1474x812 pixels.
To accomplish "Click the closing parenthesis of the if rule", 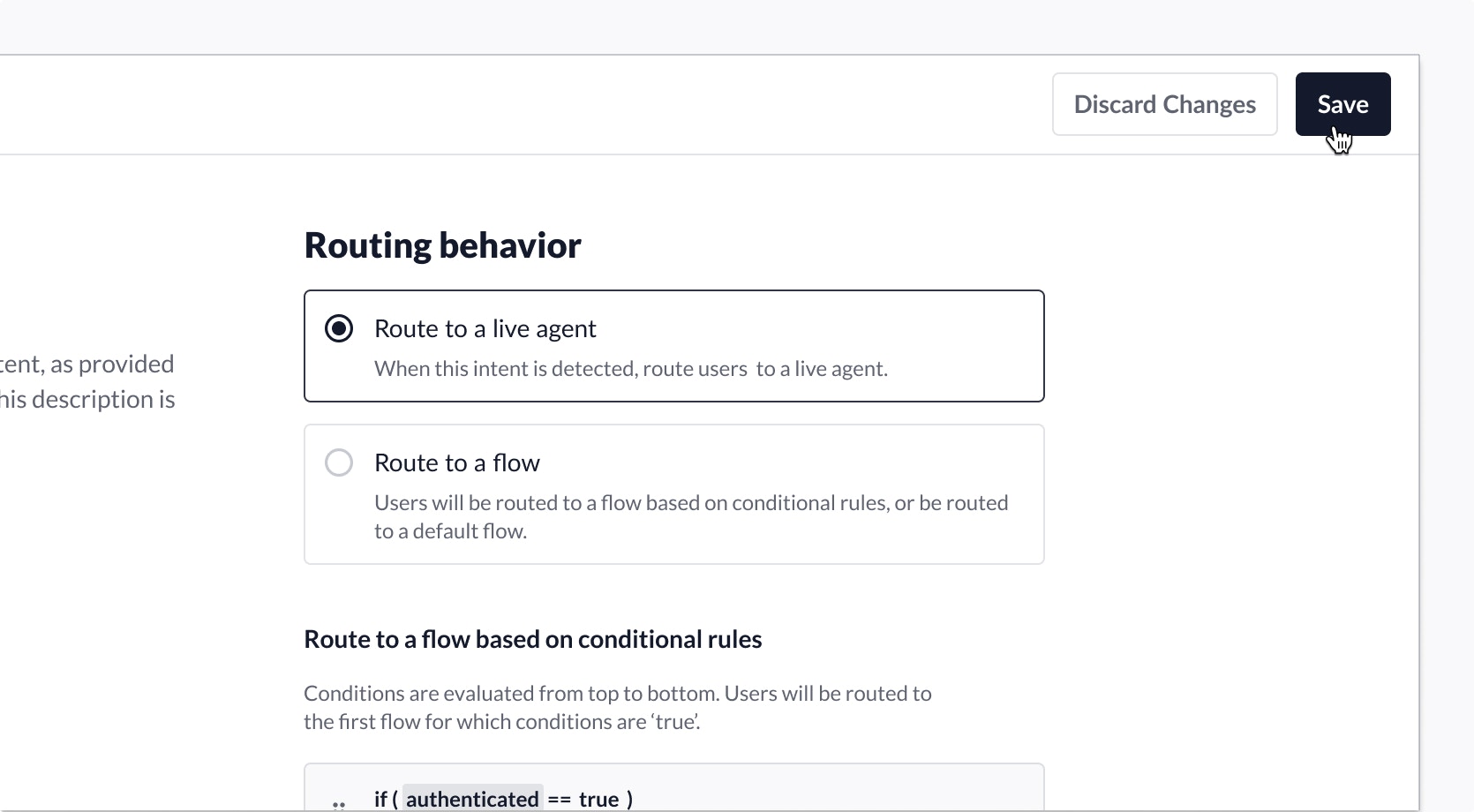I will coord(629,799).
